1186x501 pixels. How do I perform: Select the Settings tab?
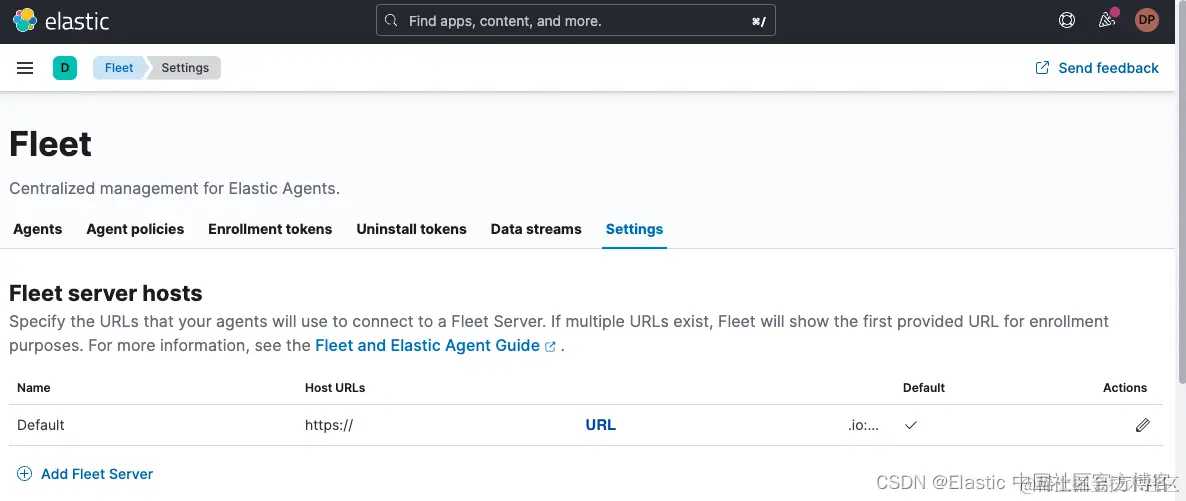[x=634, y=229]
